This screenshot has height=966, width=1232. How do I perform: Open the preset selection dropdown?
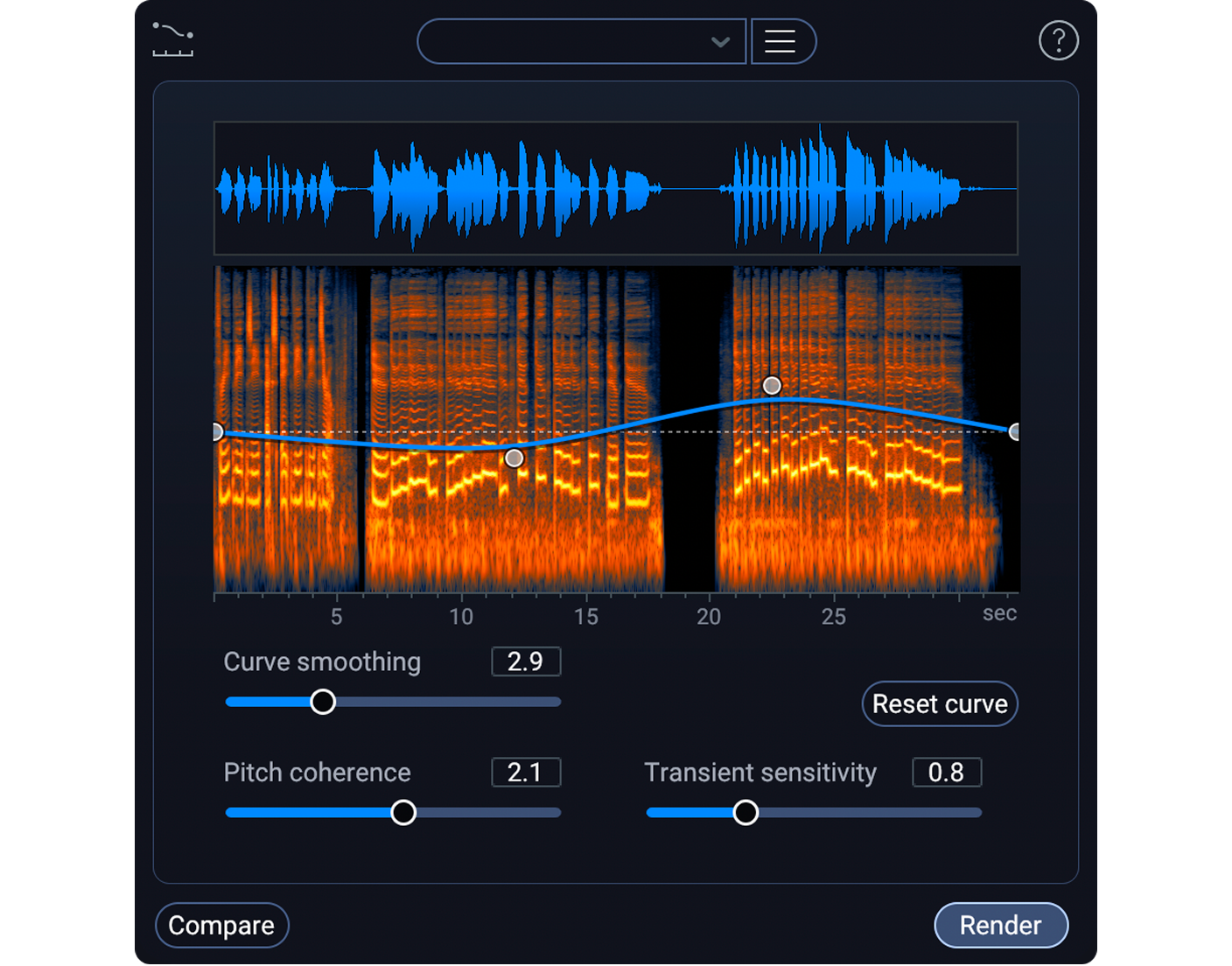[577, 41]
